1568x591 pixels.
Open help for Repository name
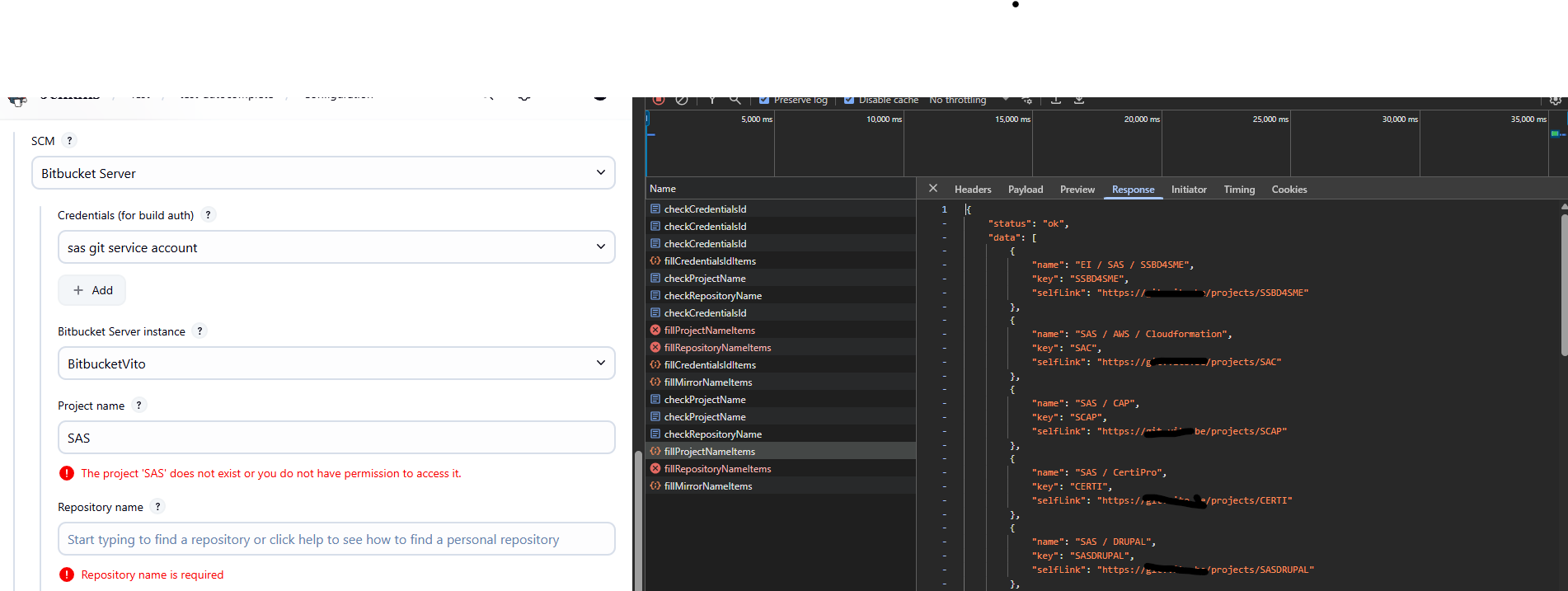tap(157, 507)
